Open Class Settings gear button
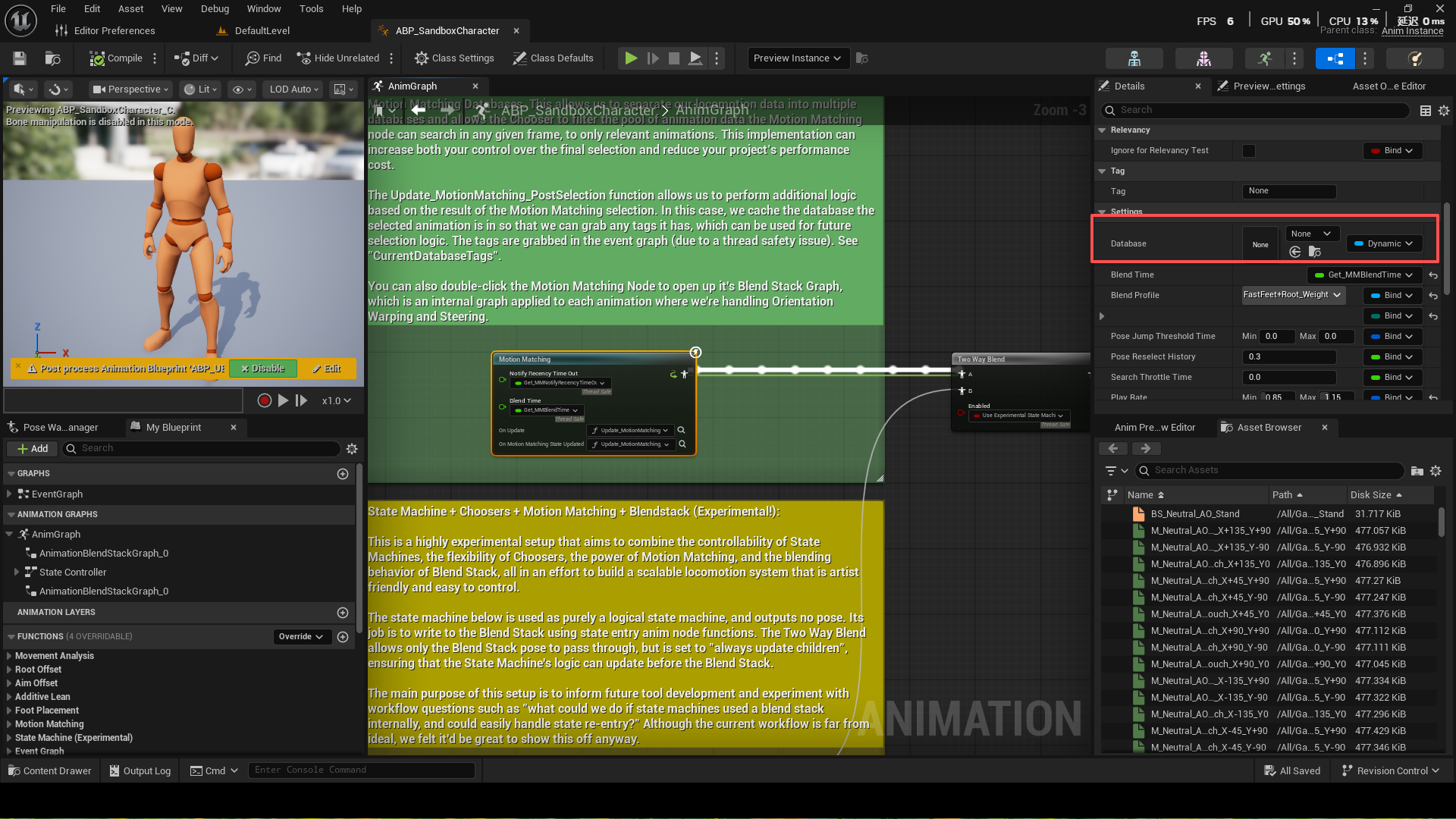 [454, 58]
